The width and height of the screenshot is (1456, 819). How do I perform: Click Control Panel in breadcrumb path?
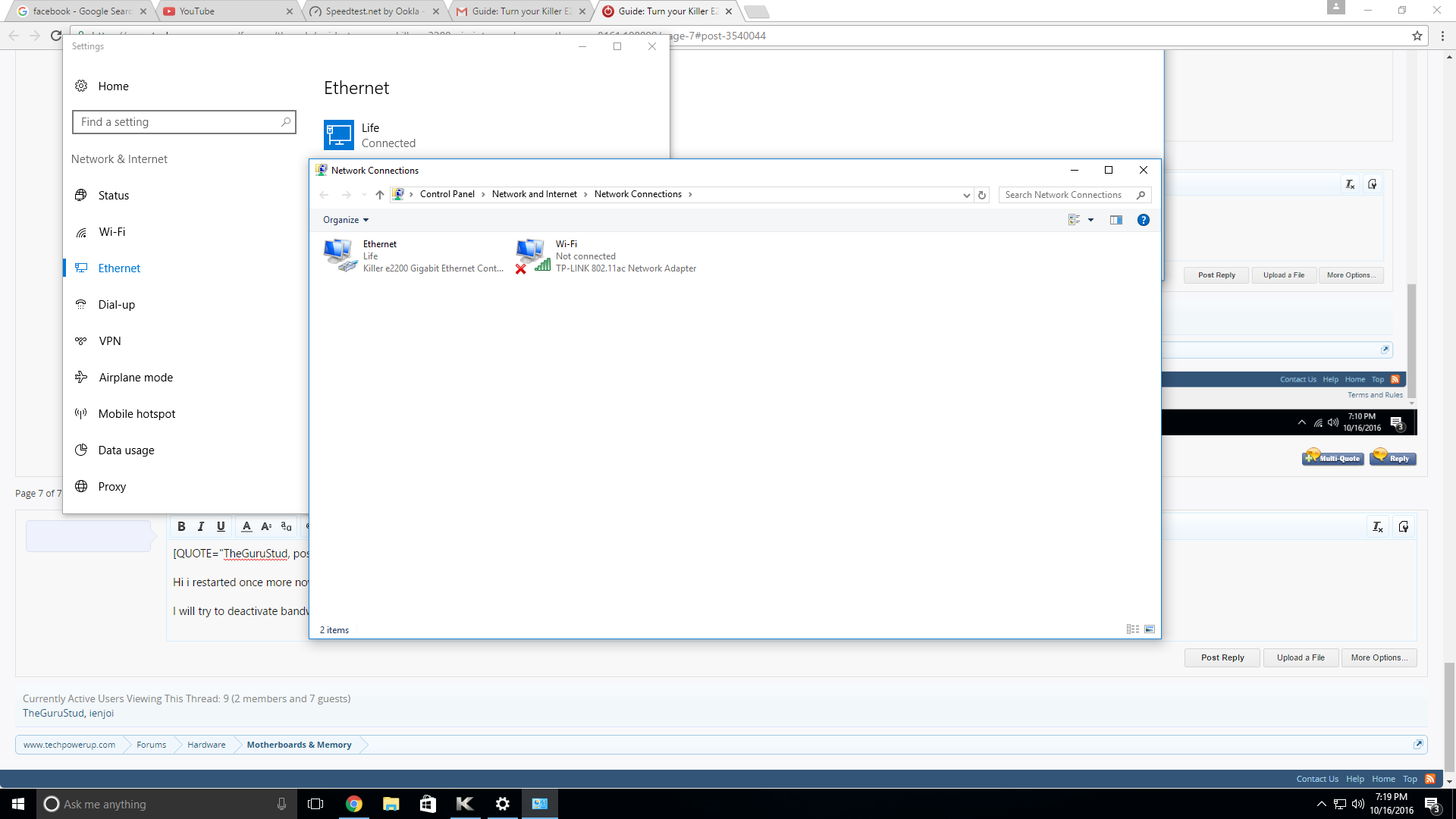(447, 194)
